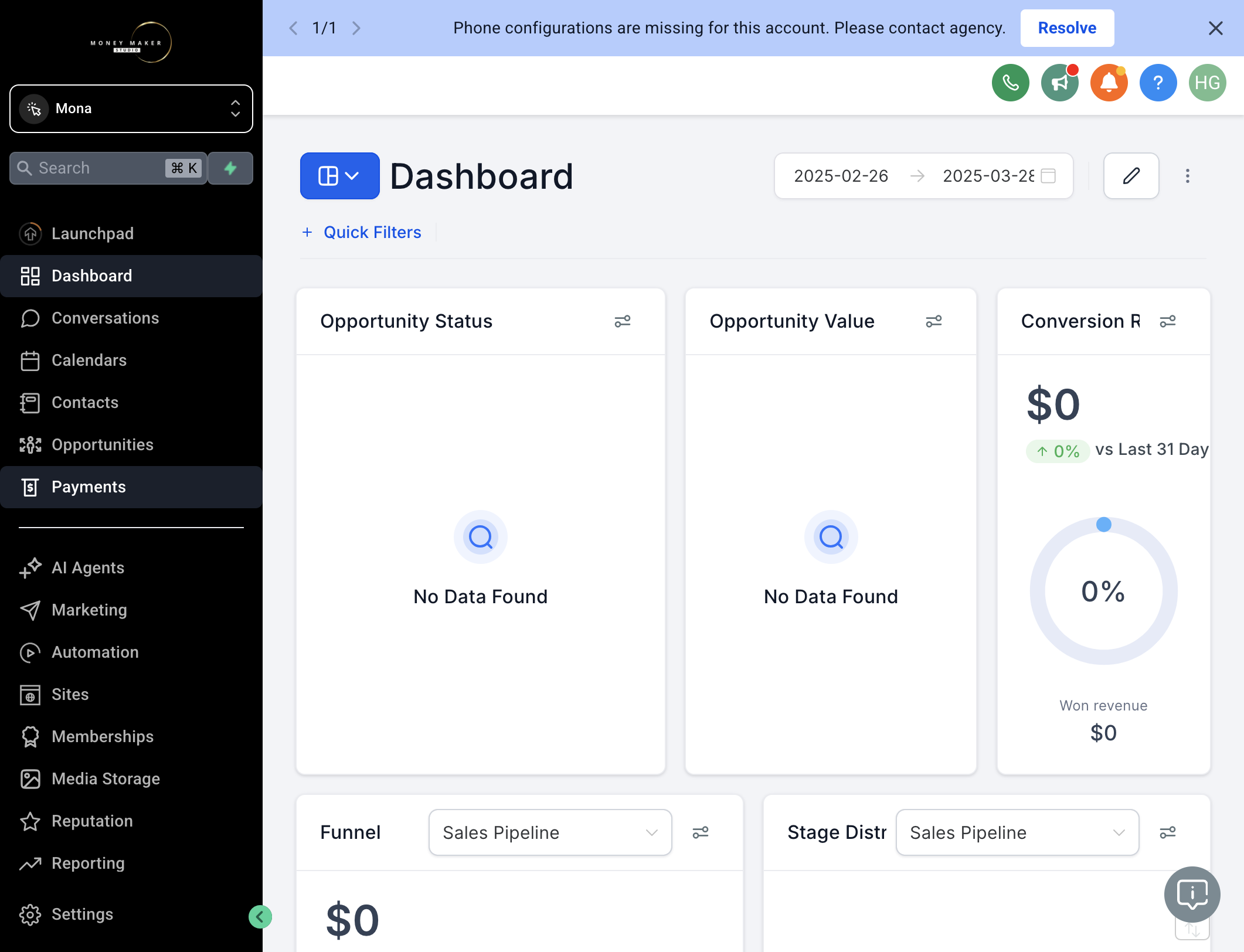Image resolution: width=1244 pixels, height=952 pixels.
Task: Open Funnel widget filter settings icon
Action: point(700,832)
